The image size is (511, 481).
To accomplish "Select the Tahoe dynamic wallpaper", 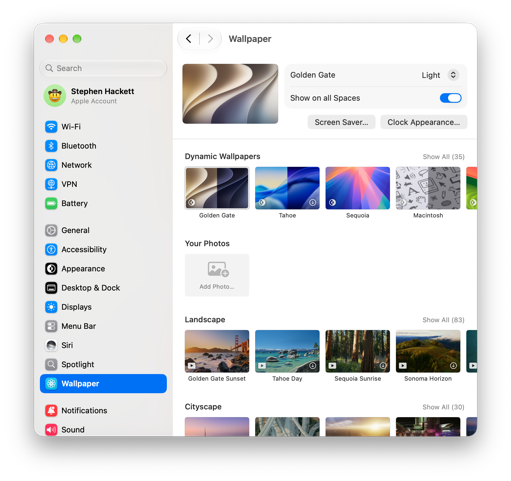I will [x=287, y=188].
